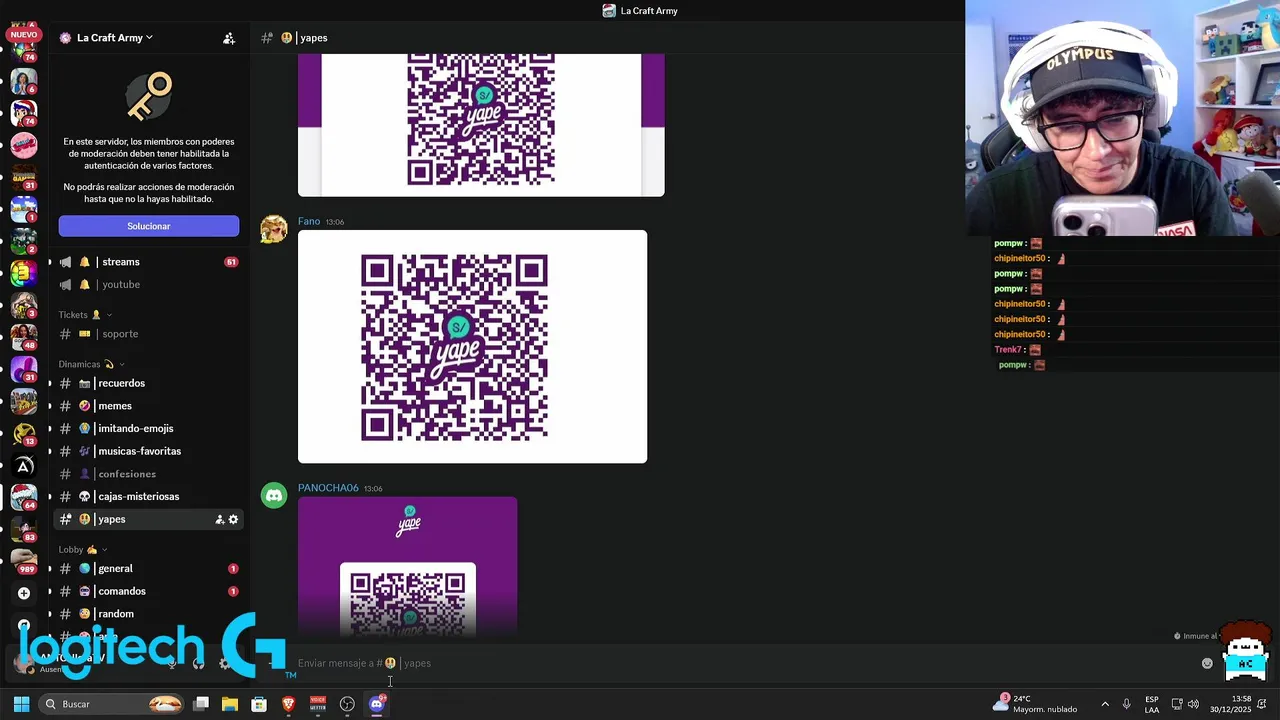Open PANOCHA06's purple Yape QR image
Viewport: 1280px width, 720px height.
pyautogui.click(x=407, y=567)
